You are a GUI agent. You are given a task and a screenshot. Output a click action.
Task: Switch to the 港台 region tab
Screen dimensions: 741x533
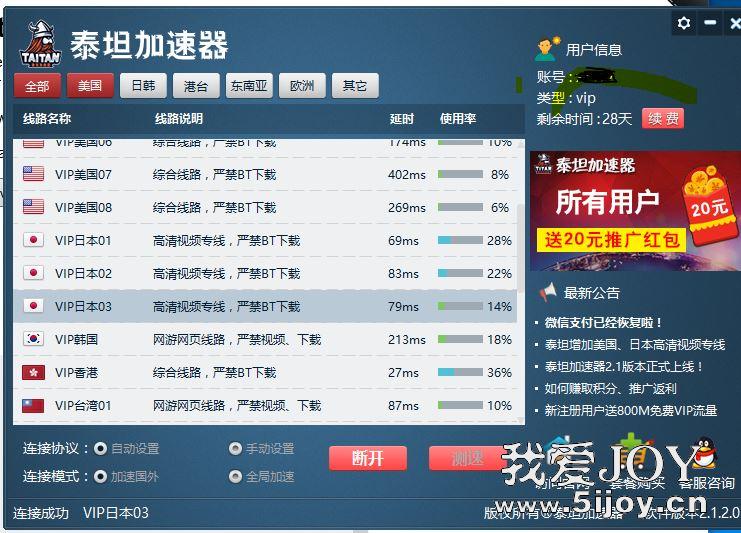tap(196, 86)
